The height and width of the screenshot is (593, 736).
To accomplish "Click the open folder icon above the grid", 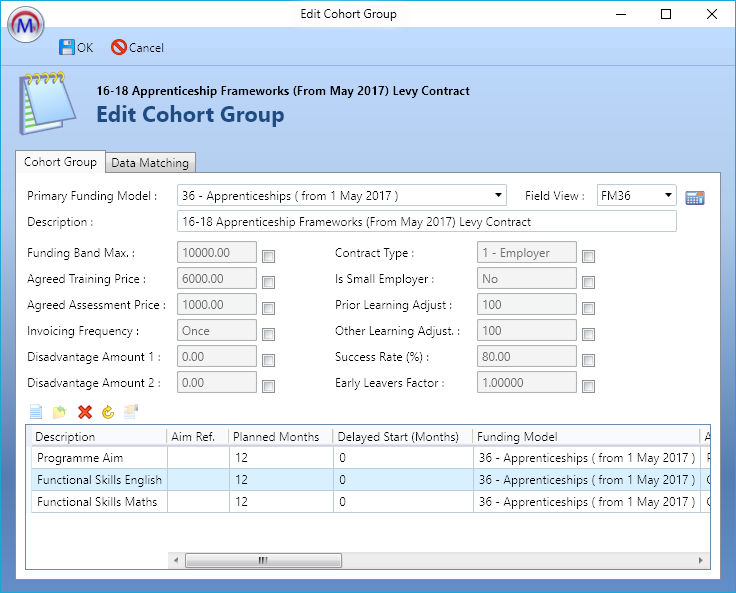I will [59, 412].
